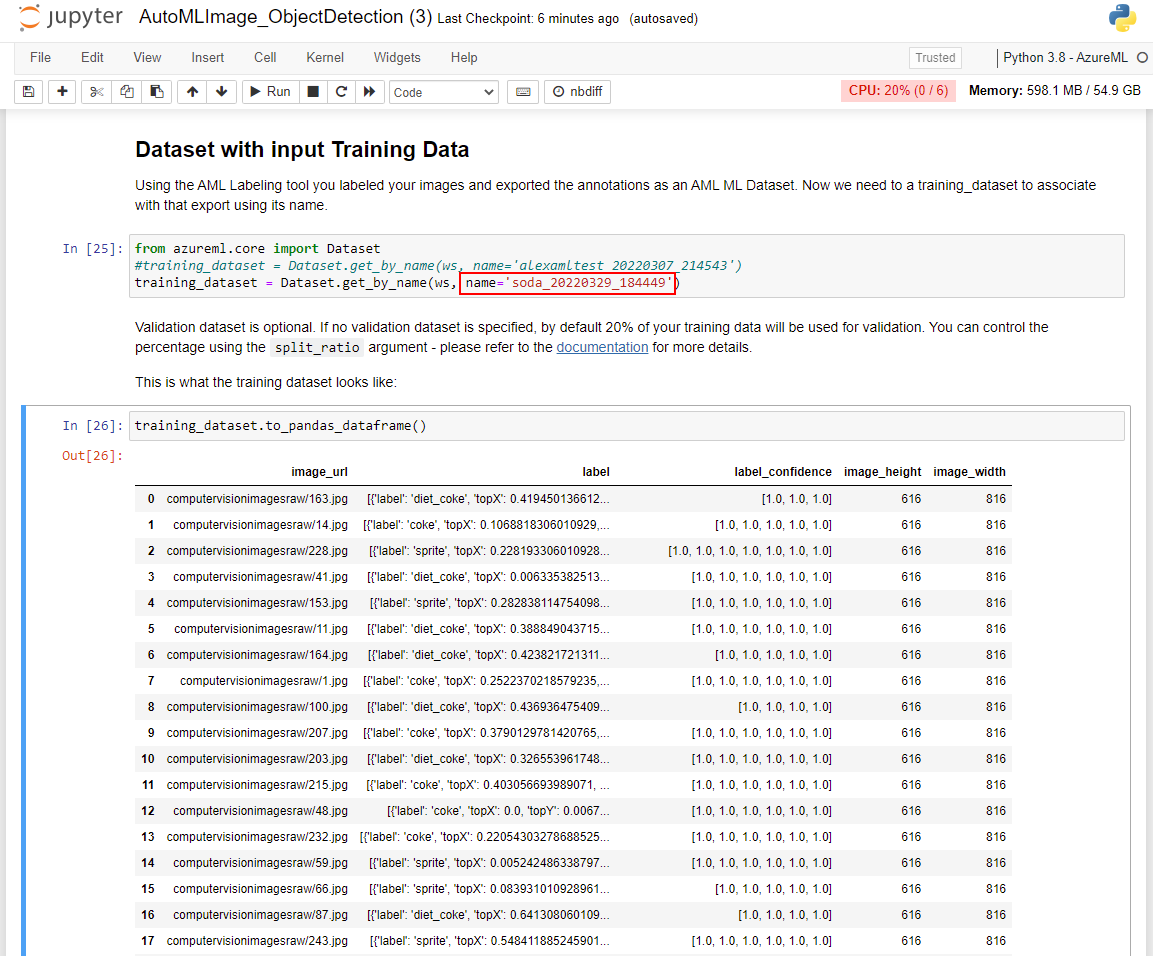
Task: Rename notebook title AutoMLImage_ObjectDetection (3)
Action: pyautogui.click(x=285, y=17)
